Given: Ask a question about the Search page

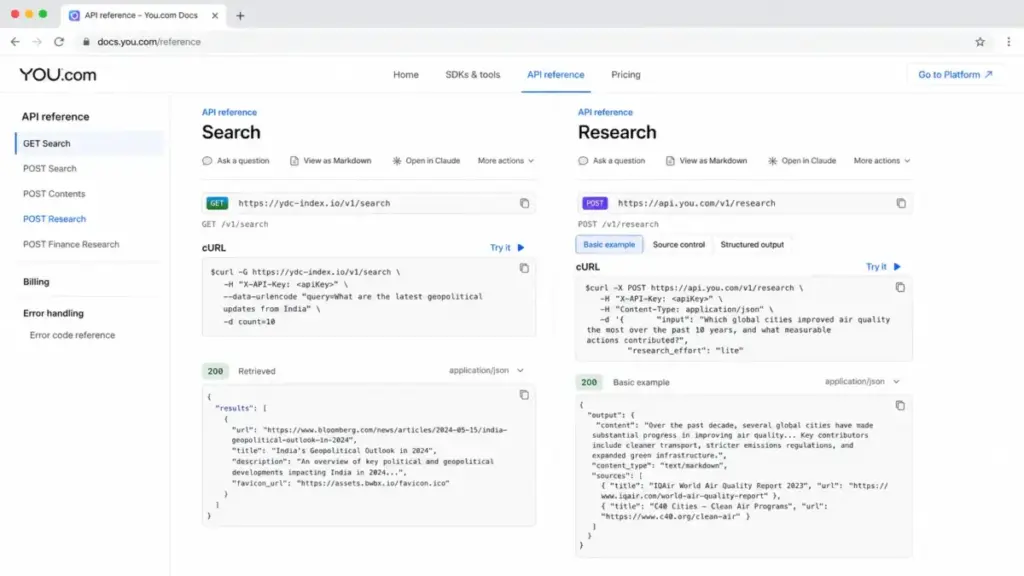Looking at the screenshot, I should (236, 161).
